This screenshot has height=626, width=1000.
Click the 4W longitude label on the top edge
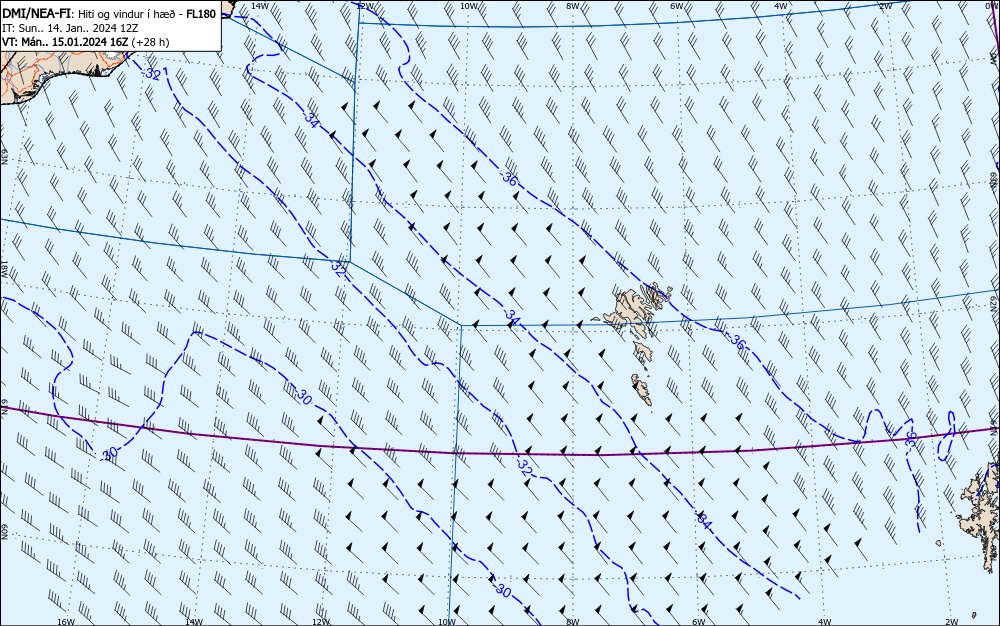[x=781, y=6]
